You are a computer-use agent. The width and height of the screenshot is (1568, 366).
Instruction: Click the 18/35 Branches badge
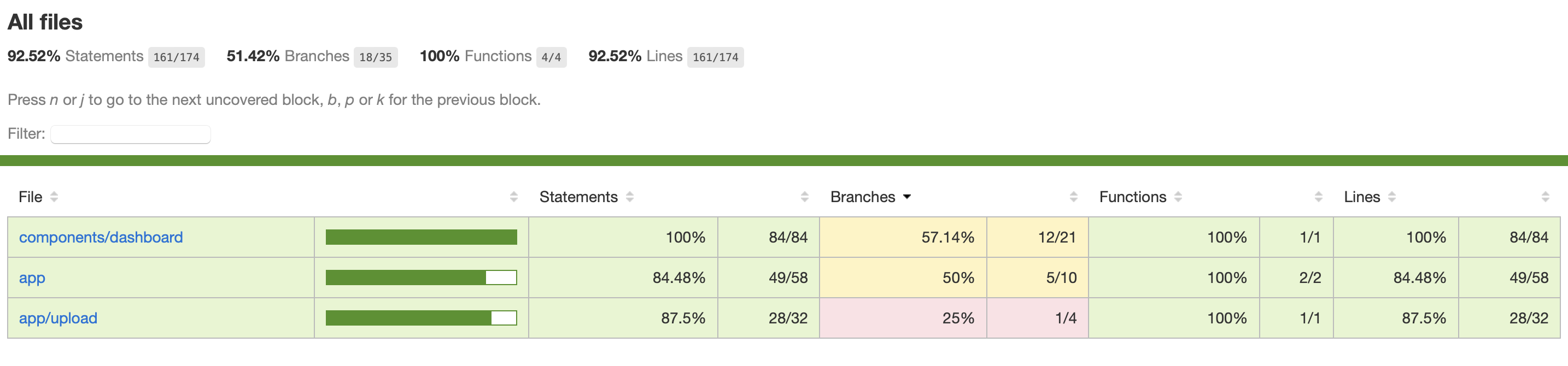pos(376,57)
